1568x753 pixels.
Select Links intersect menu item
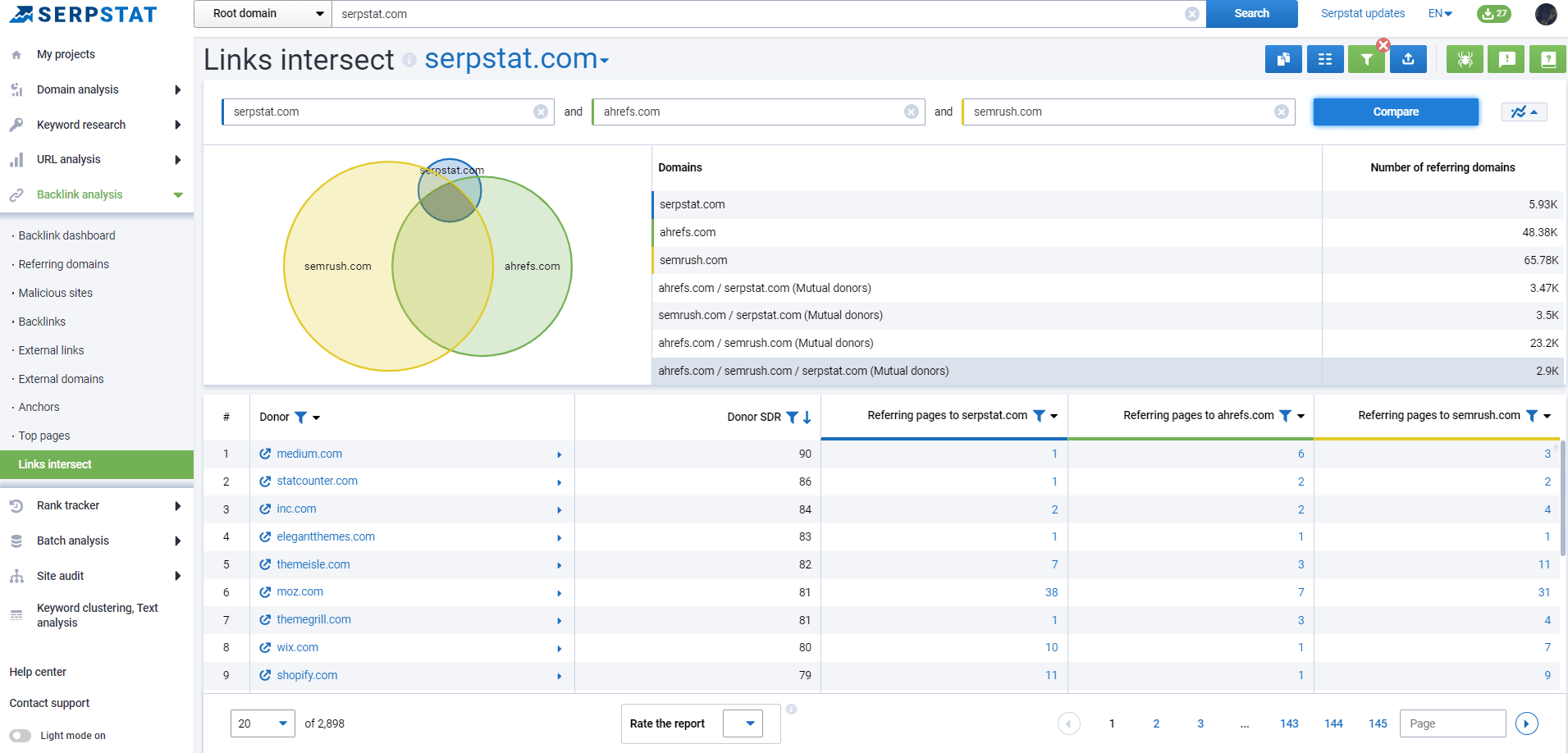point(97,464)
